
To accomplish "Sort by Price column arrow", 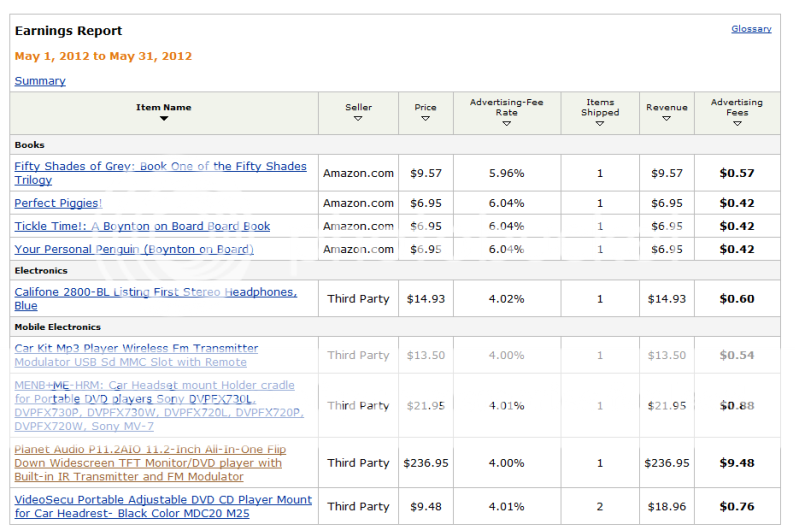I will pos(425,118).
